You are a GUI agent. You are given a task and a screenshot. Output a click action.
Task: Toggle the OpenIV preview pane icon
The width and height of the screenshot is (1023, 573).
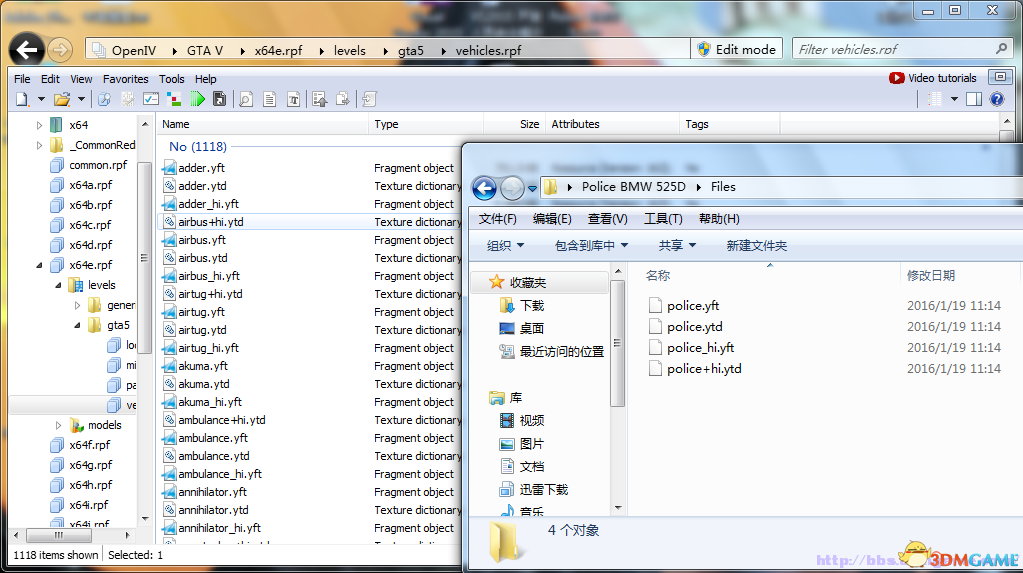pos(974,99)
